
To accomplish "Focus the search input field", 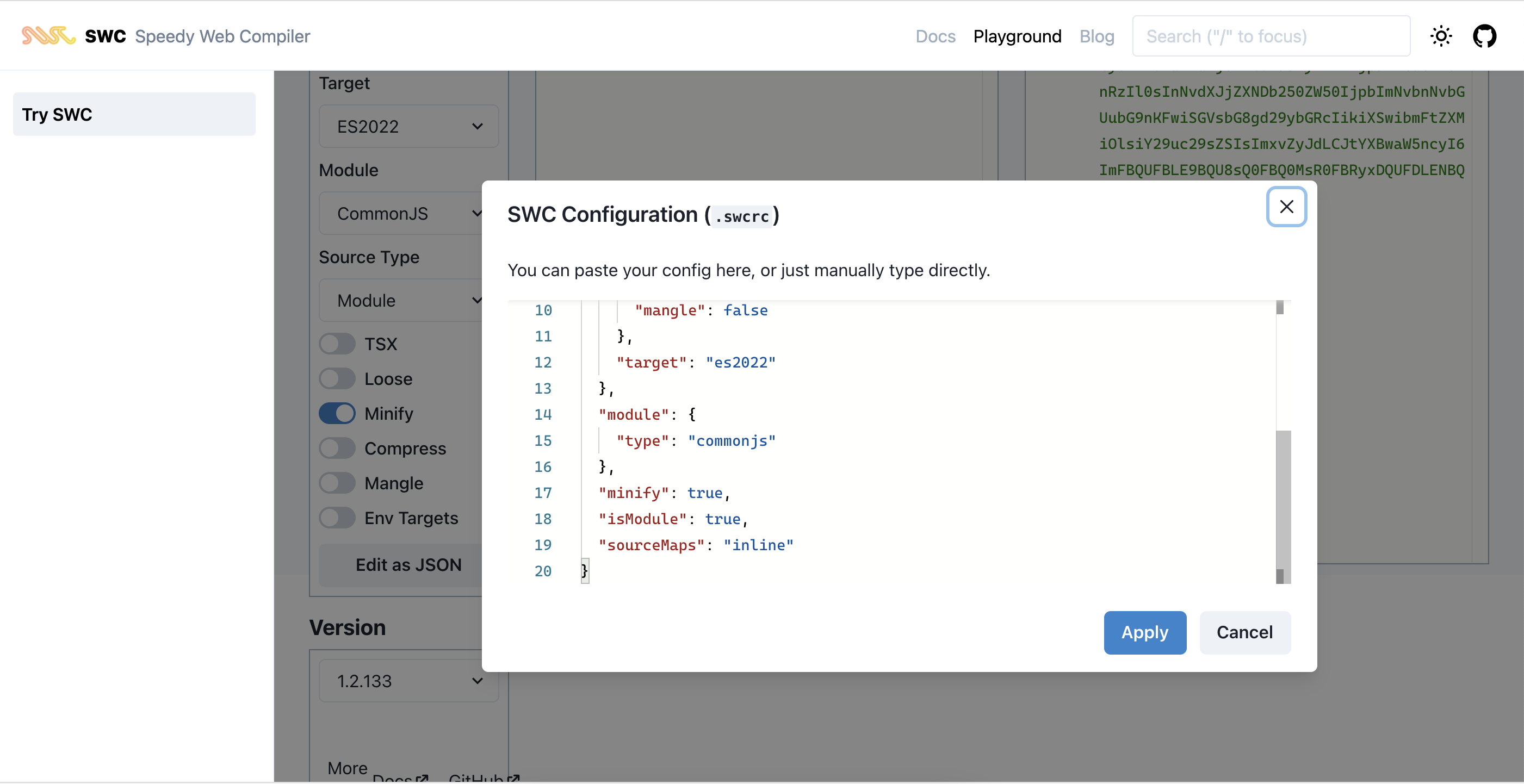I will (1271, 36).
